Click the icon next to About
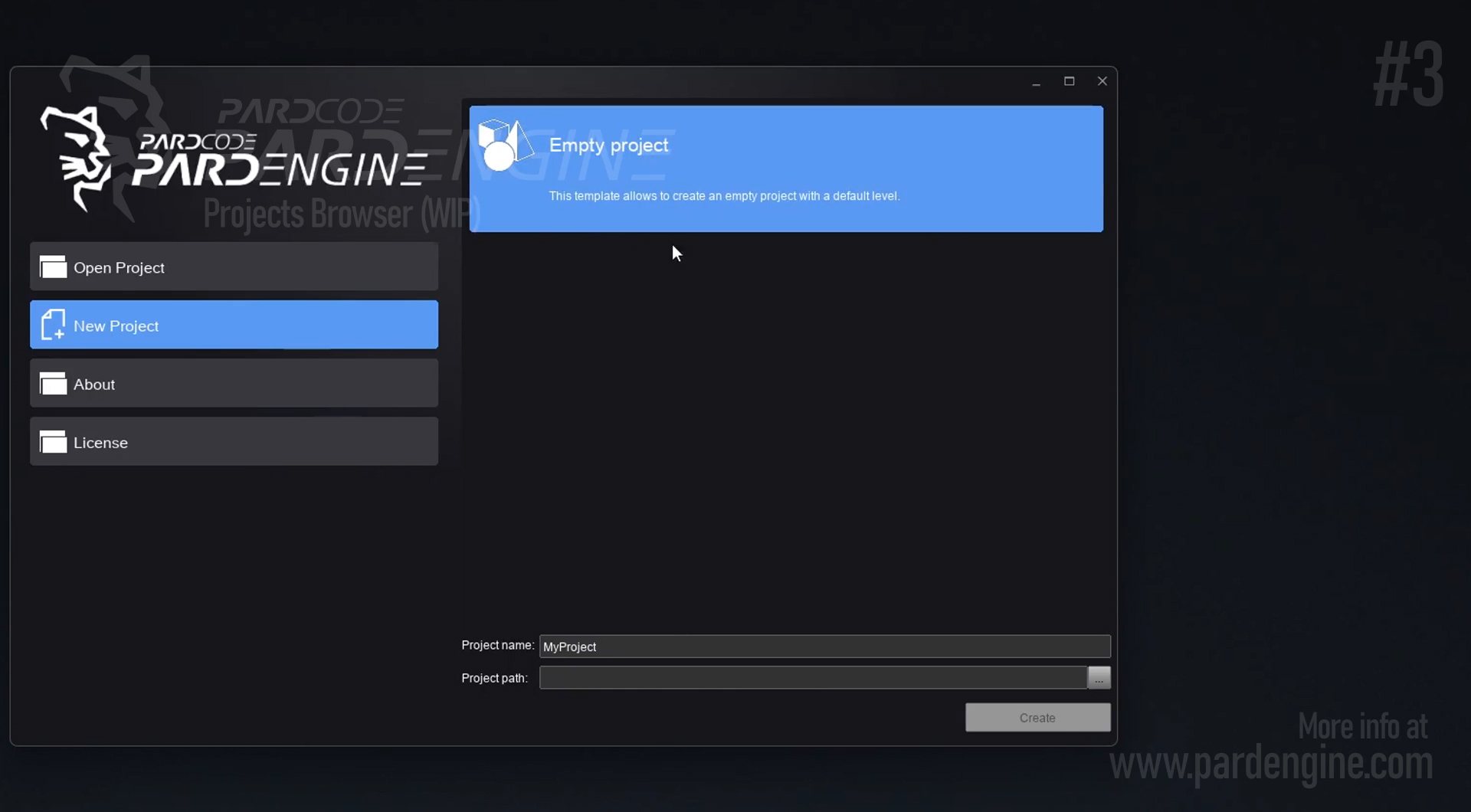This screenshot has width=1471, height=812. tap(53, 384)
